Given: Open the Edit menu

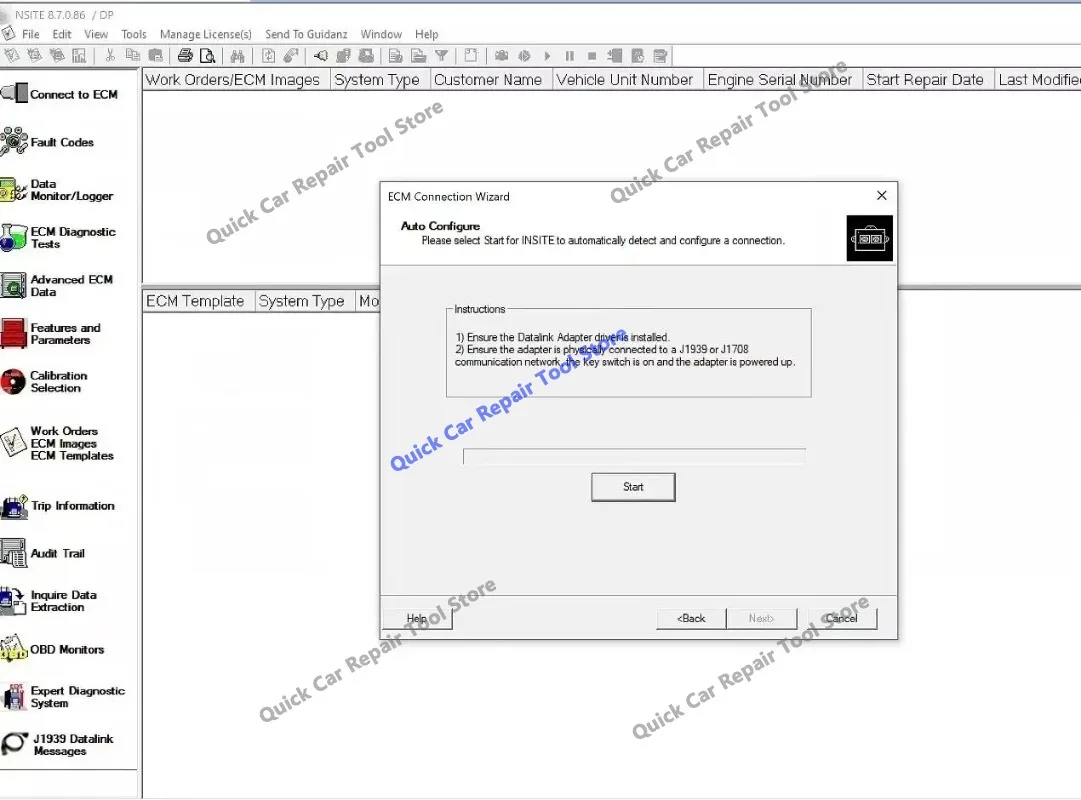Looking at the screenshot, I should click(61, 34).
